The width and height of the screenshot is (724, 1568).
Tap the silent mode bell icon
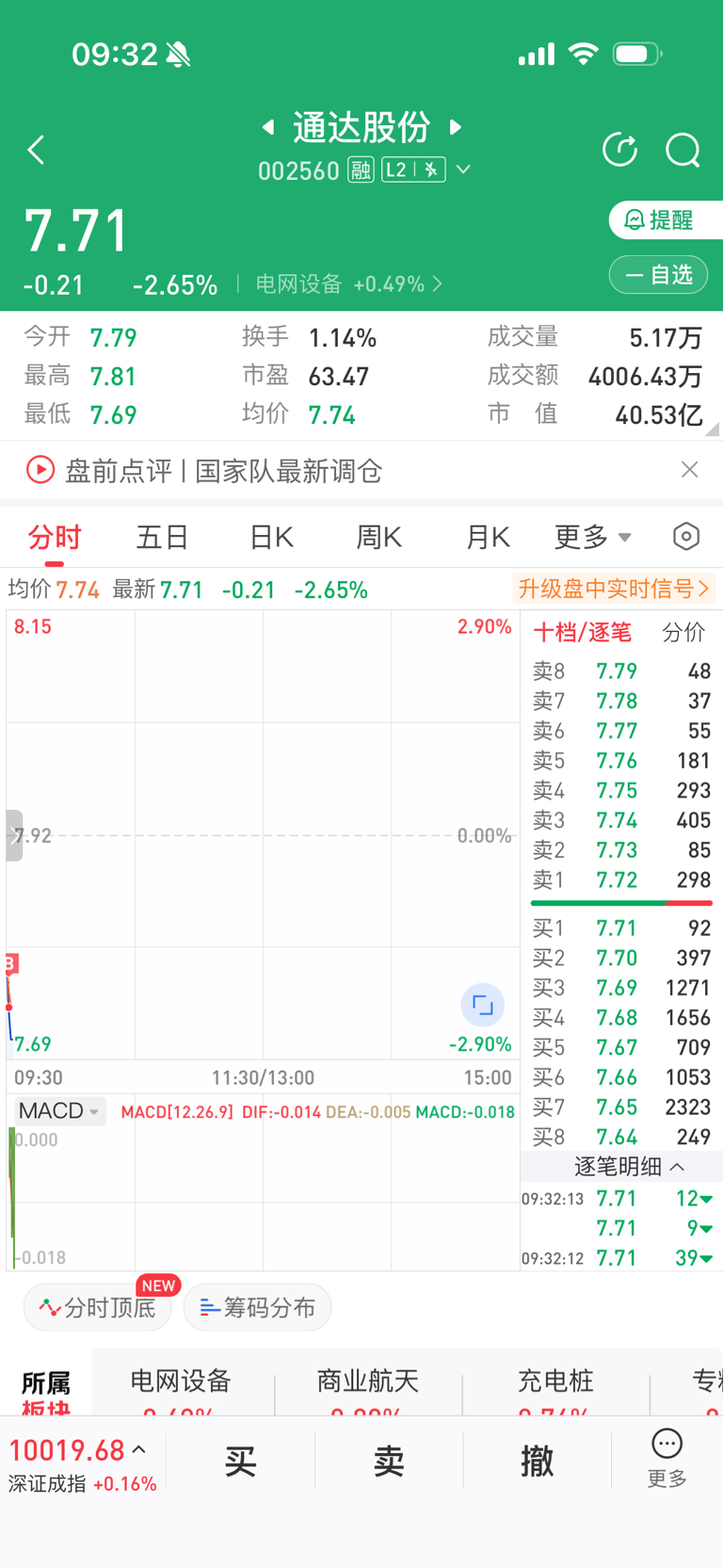pyautogui.click(x=178, y=55)
